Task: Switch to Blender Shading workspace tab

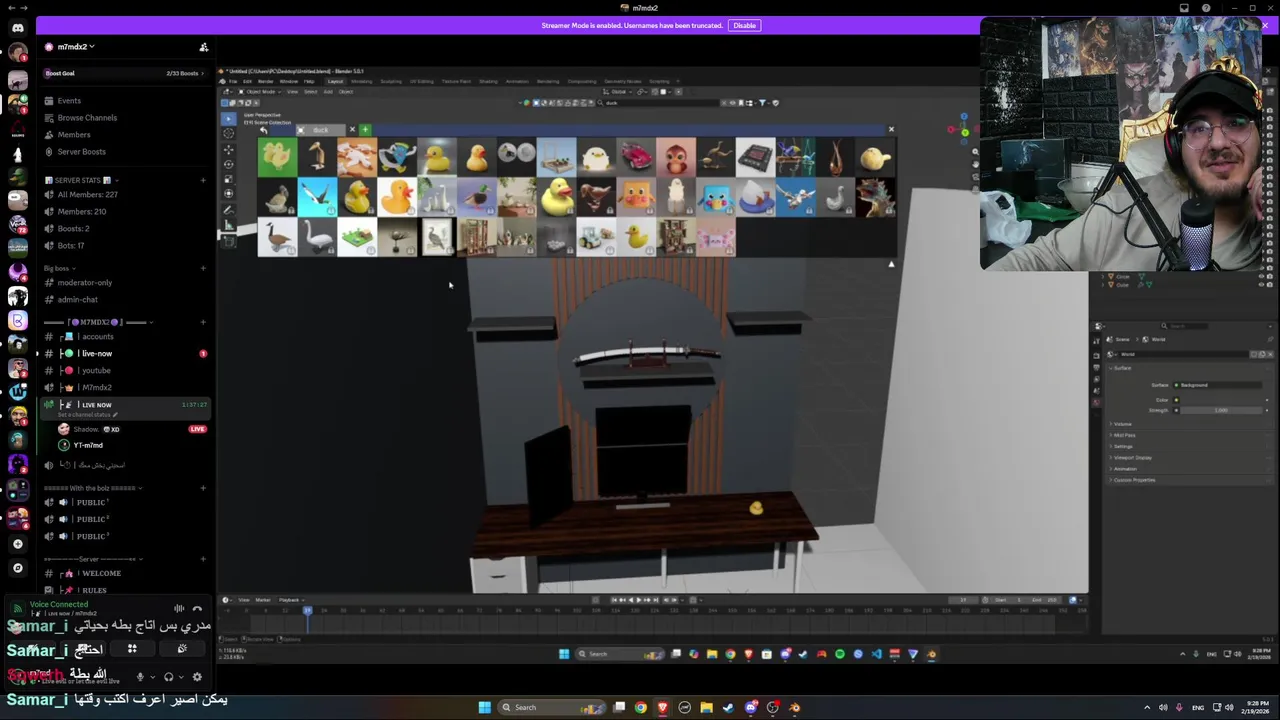Action: 488,81
